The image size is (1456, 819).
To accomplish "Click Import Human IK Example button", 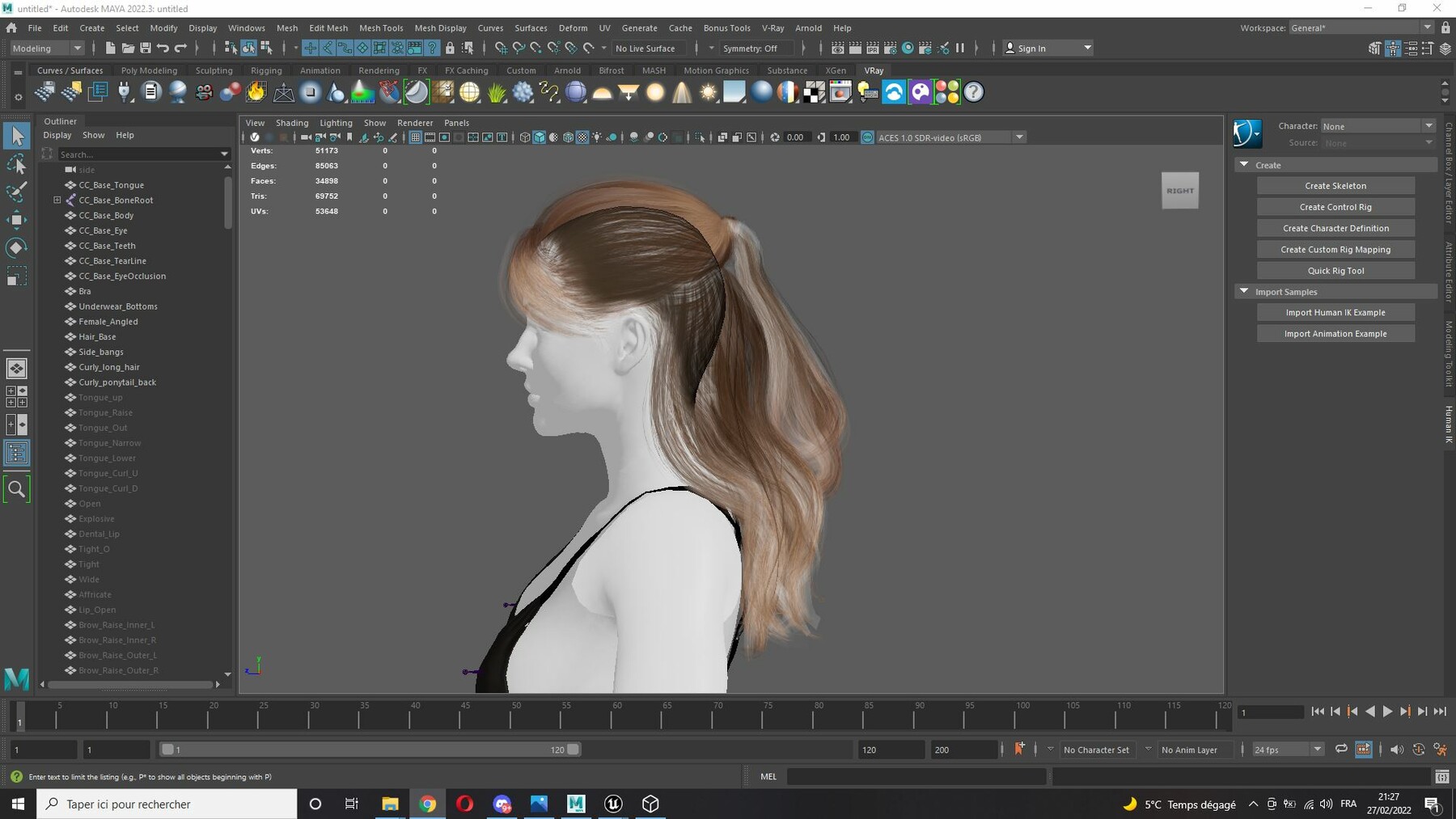I will [1335, 312].
